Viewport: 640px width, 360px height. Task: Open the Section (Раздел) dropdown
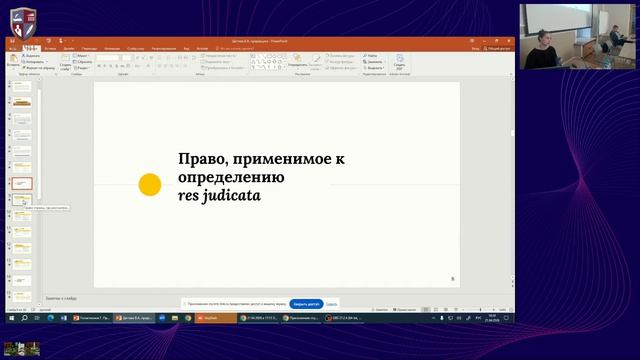[82, 68]
